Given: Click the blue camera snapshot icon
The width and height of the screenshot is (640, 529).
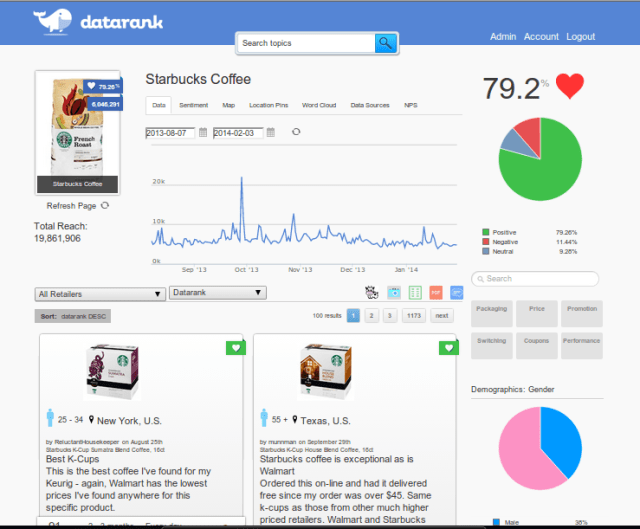Looking at the screenshot, I should point(394,292).
